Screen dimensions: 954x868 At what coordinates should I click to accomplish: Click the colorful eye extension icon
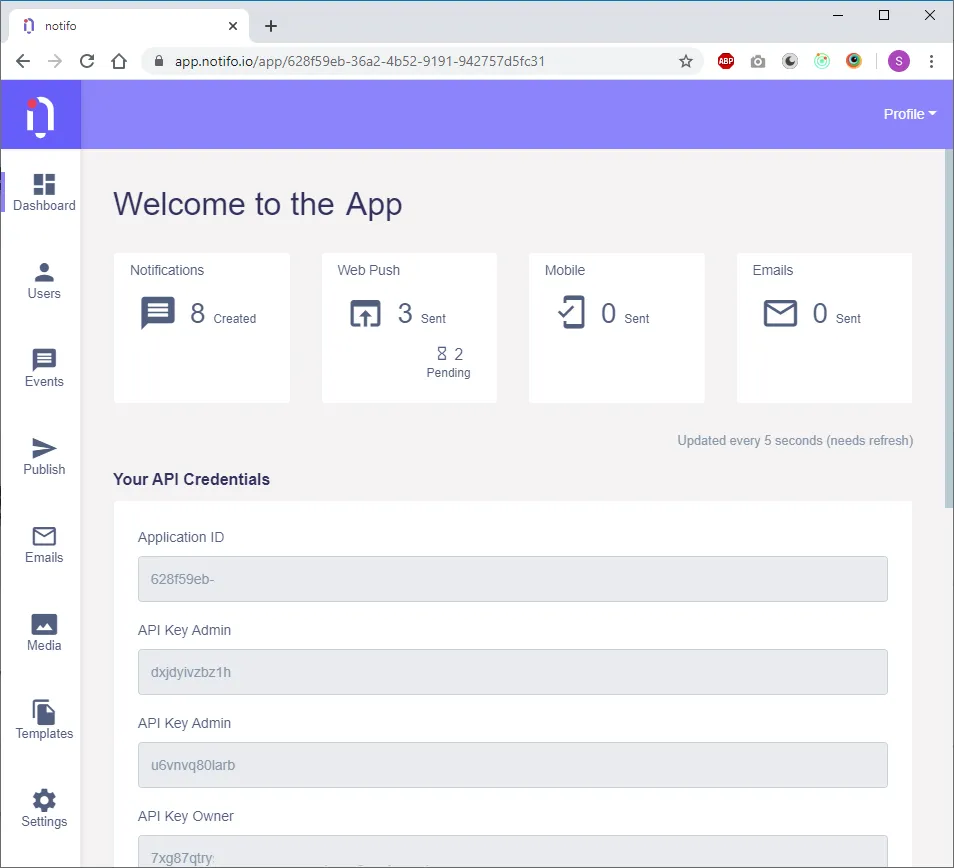(x=854, y=61)
